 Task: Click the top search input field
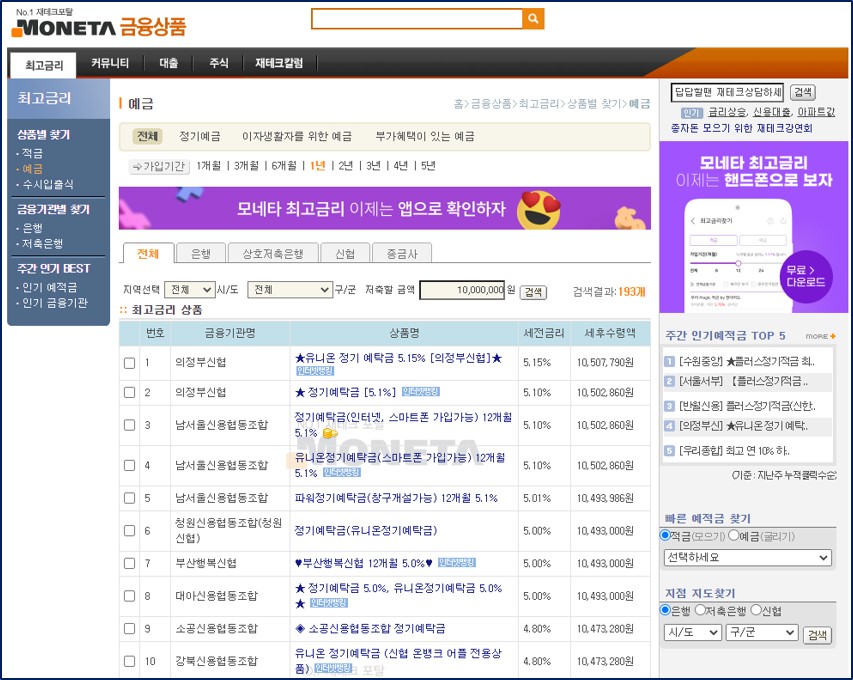click(417, 18)
